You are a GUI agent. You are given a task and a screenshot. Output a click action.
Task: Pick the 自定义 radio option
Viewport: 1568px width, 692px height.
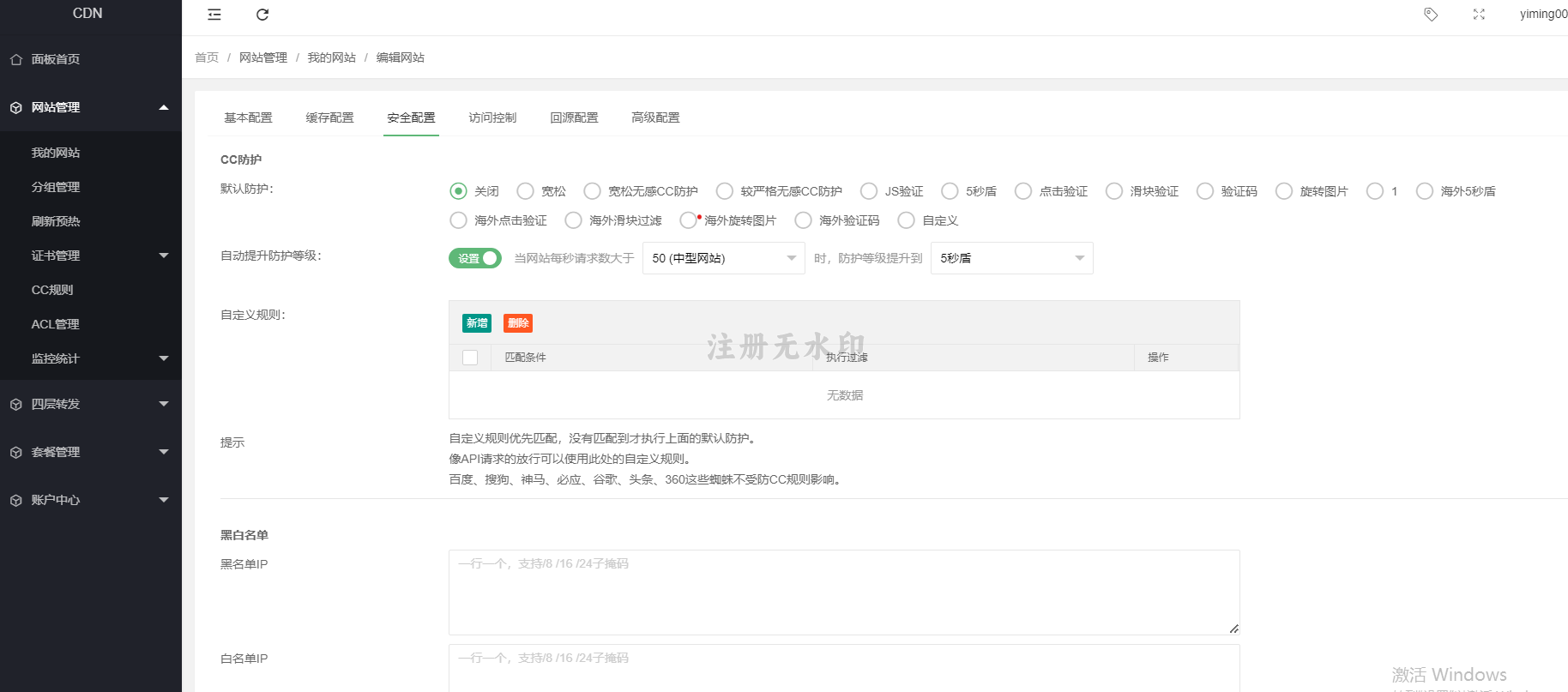(x=906, y=220)
